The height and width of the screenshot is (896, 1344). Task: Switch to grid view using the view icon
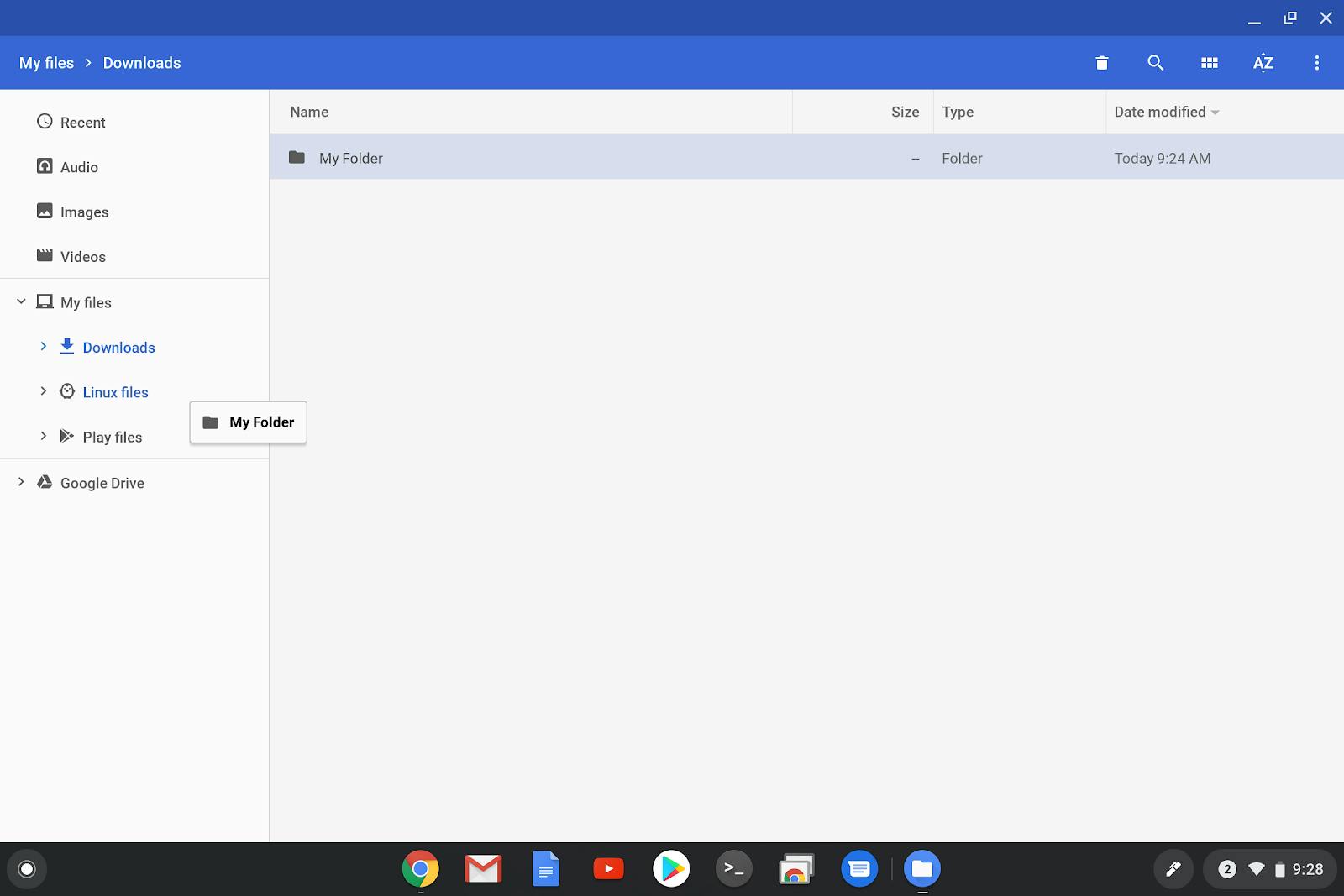1210,62
